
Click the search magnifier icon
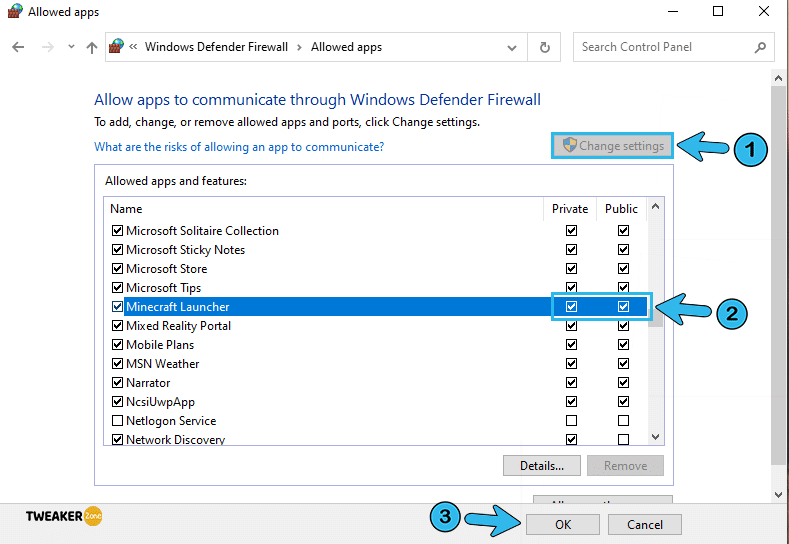(760, 47)
